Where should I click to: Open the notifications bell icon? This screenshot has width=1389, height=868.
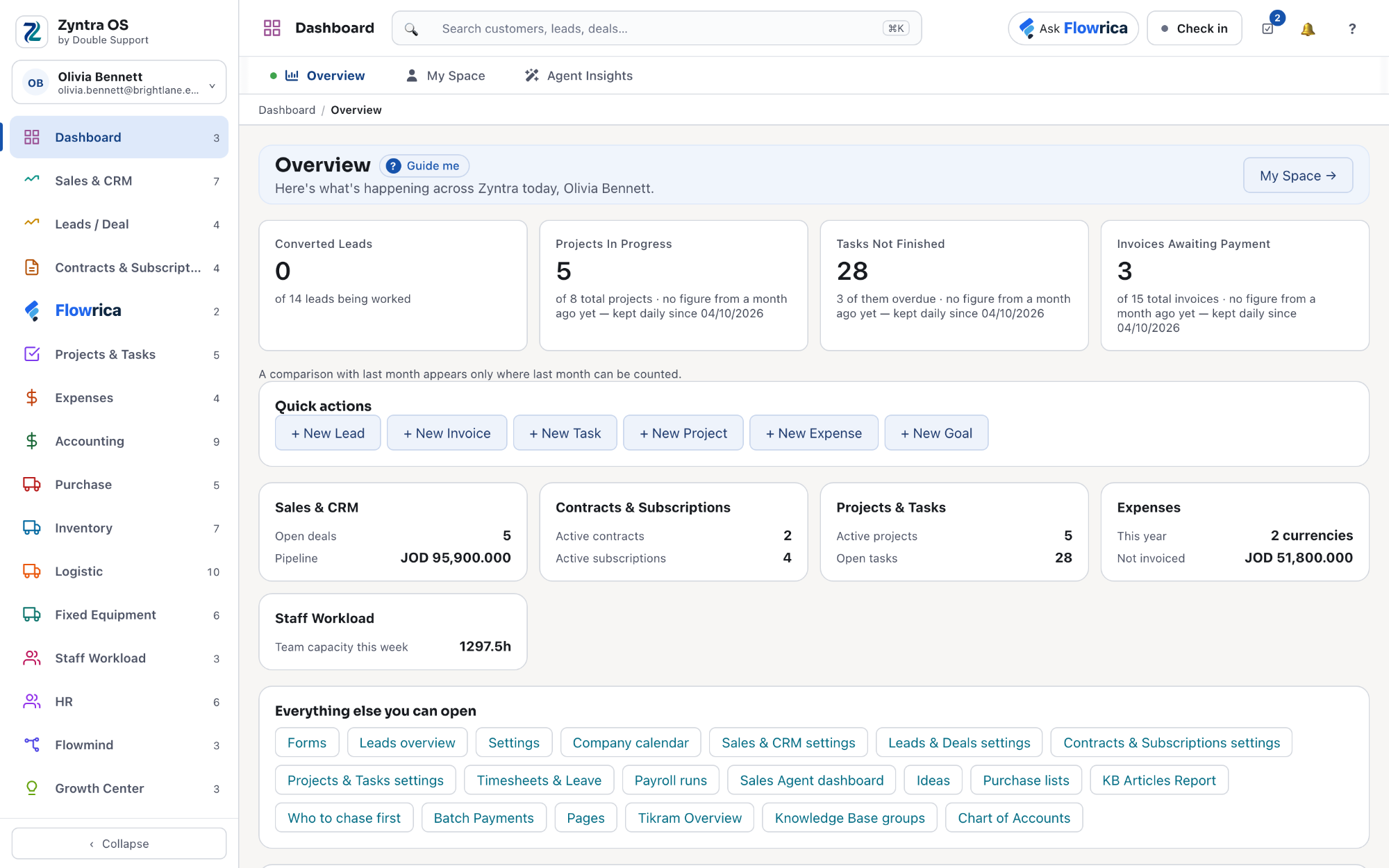coord(1308,29)
